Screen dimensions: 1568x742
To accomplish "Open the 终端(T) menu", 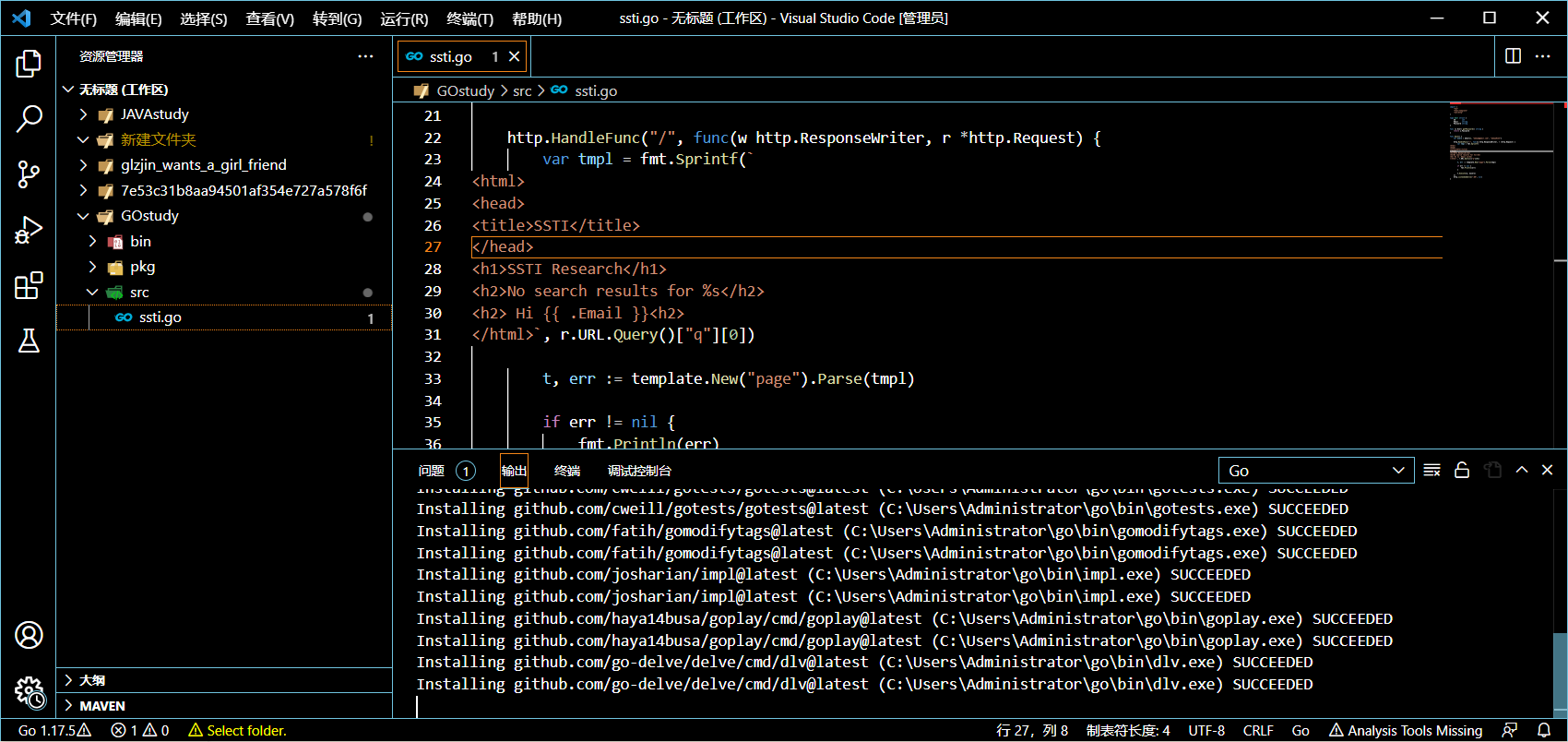I will coord(469,18).
